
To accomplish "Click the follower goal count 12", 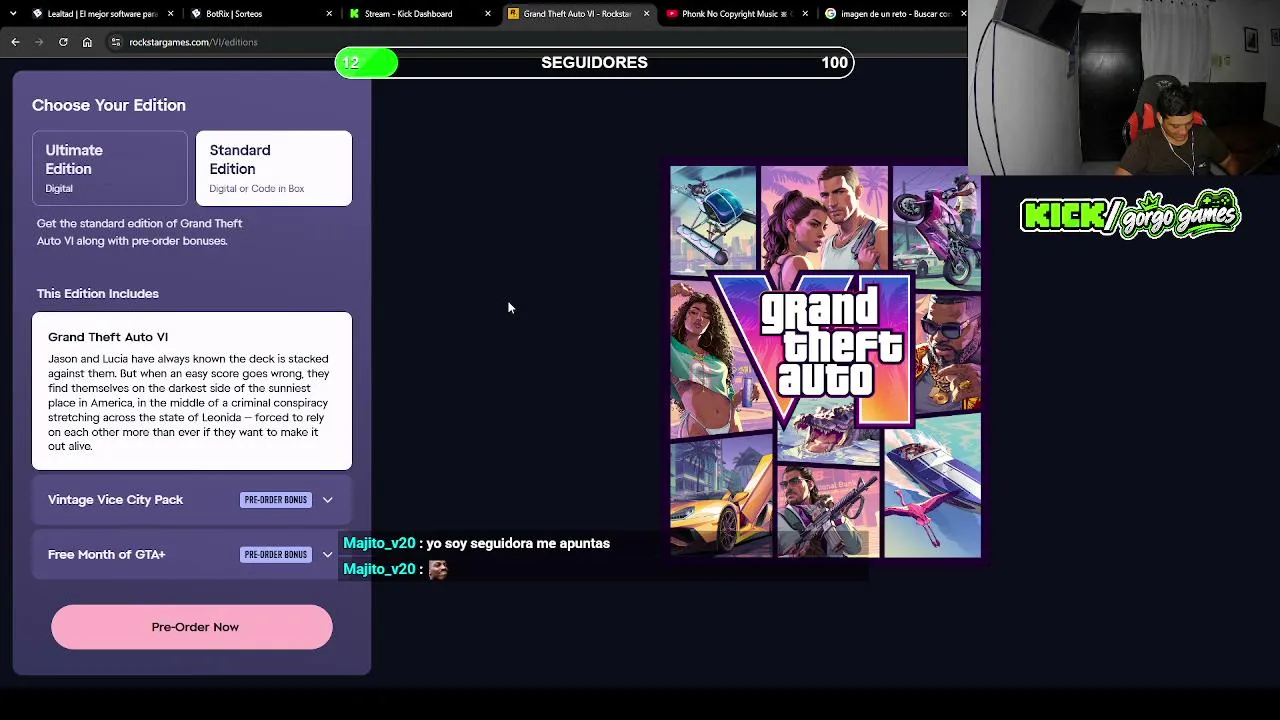I will (x=350, y=63).
